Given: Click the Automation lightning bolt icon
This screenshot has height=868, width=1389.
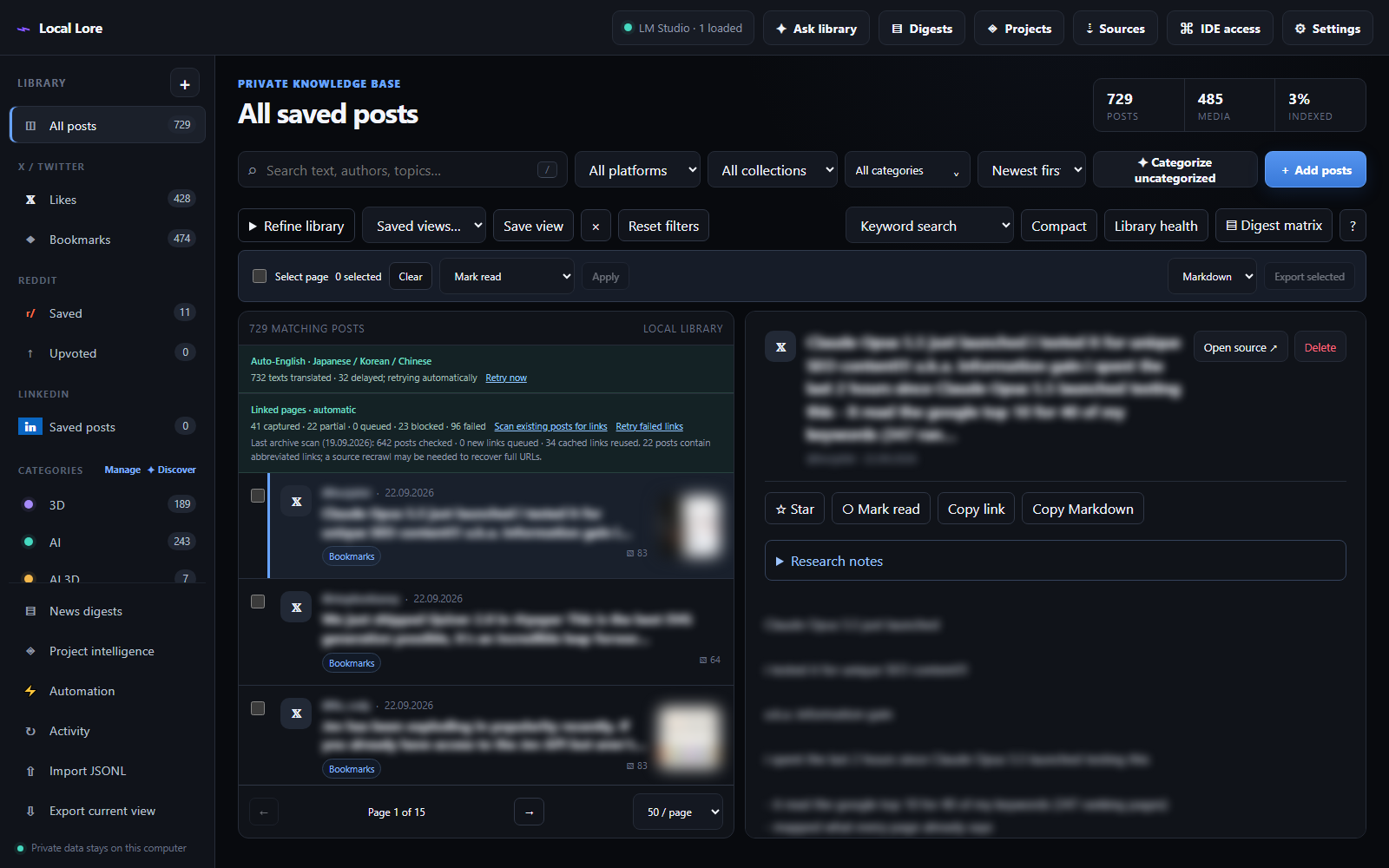Looking at the screenshot, I should [x=30, y=691].
